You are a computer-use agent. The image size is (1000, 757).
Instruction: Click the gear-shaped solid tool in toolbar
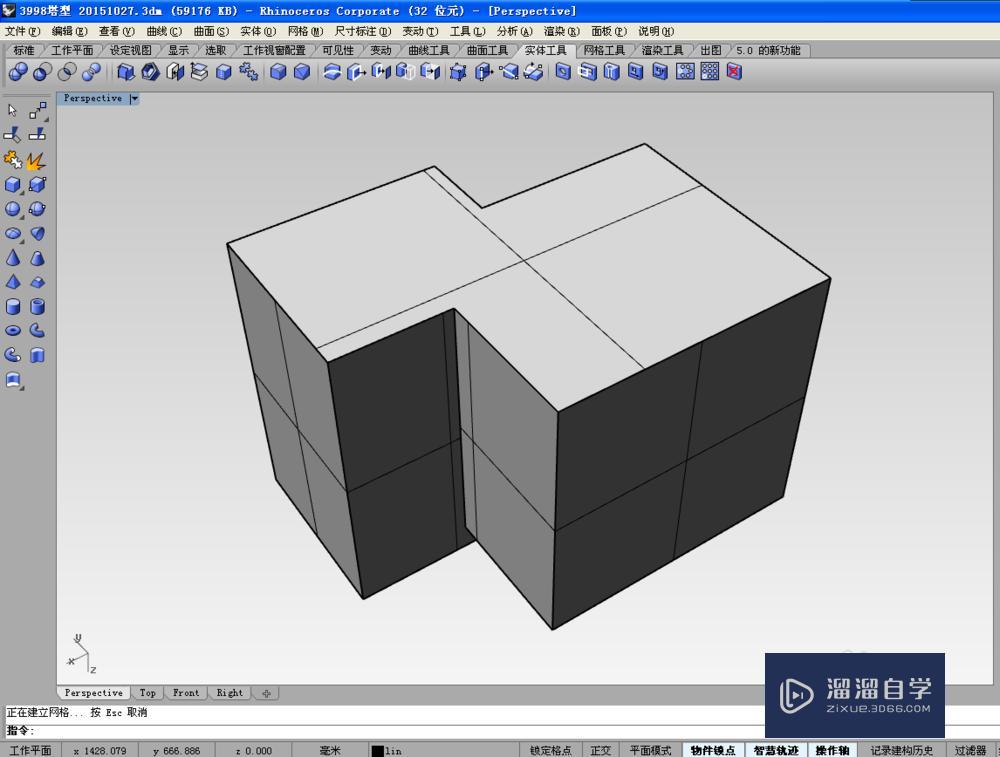click(248, 72)
